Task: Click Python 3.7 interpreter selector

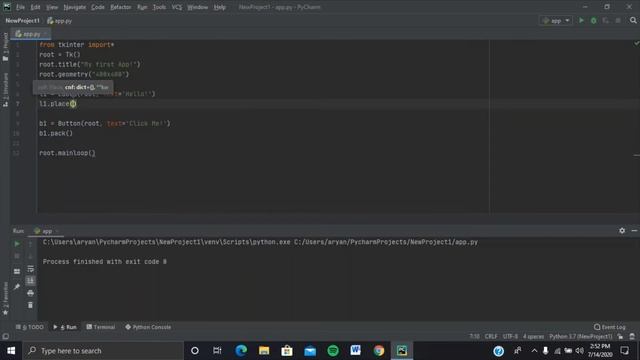Action: 580,337
